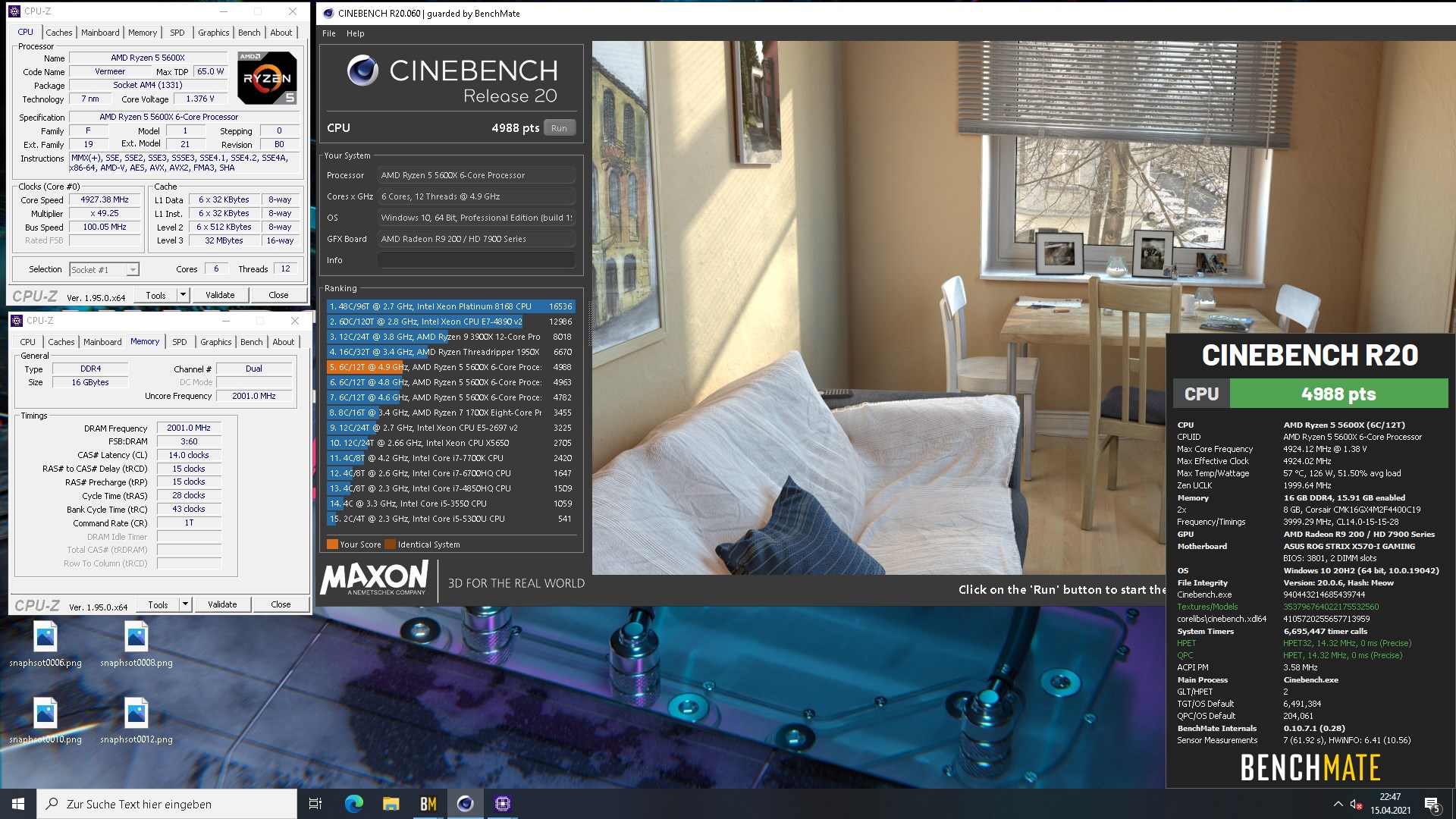Click the Textures/Models entry in BenchMate overlay

[1207, 607]
